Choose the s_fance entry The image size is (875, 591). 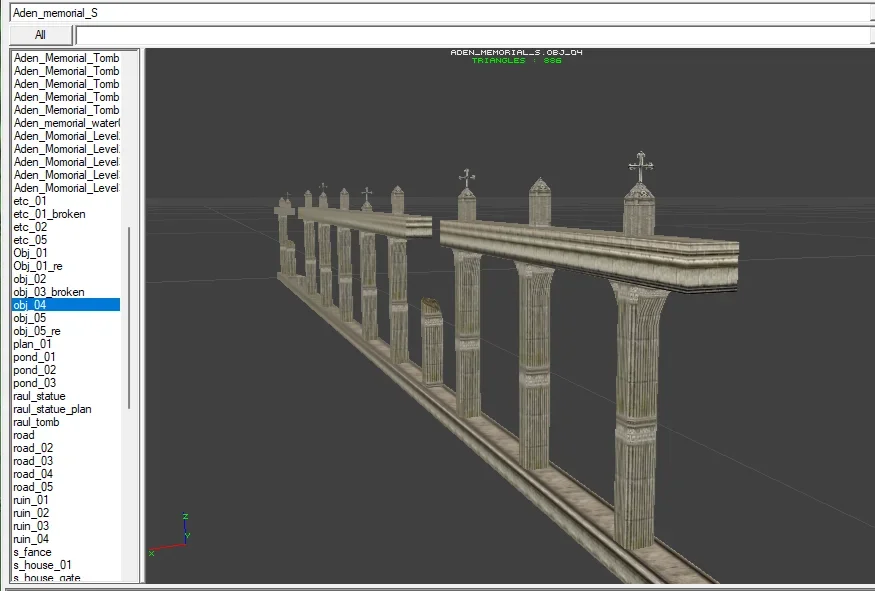pos(66,552)
